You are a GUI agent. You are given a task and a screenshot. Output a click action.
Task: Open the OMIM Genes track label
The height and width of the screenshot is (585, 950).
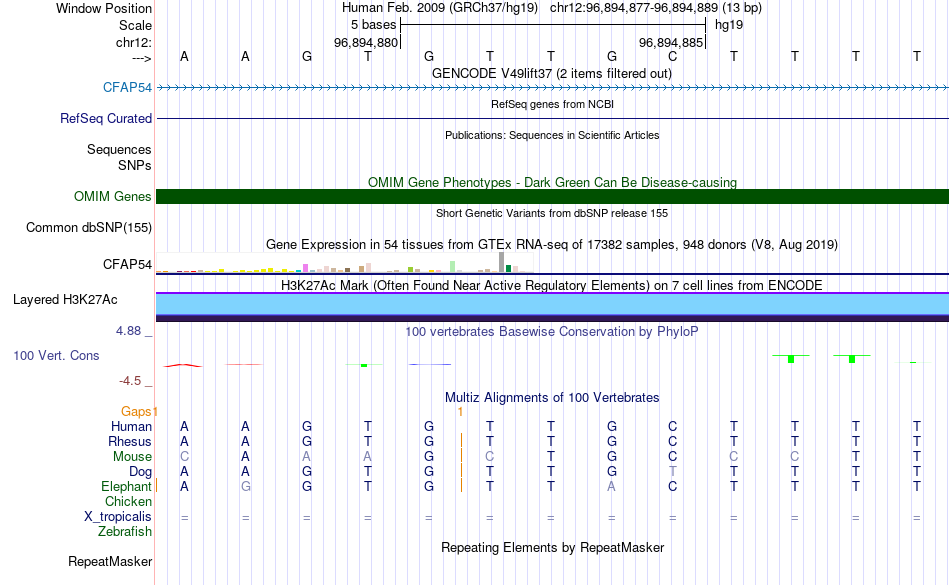click(113, 196)
